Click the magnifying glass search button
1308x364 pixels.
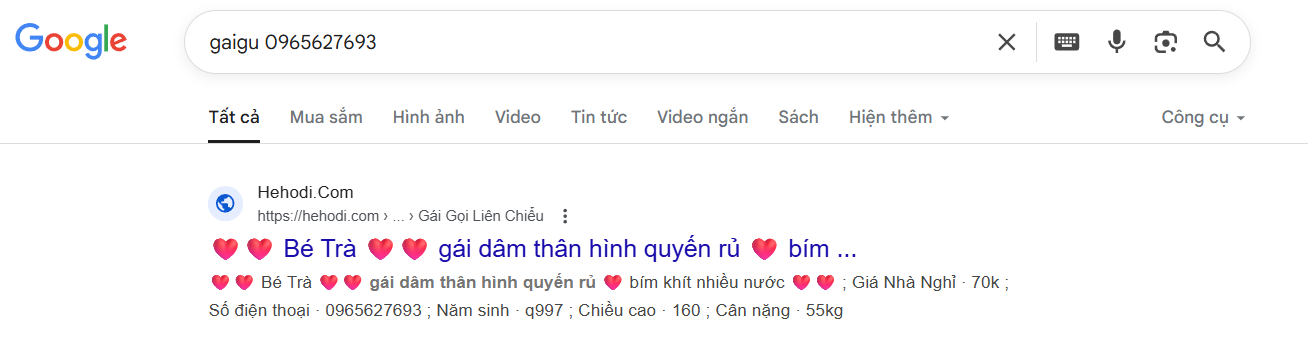1214,42
